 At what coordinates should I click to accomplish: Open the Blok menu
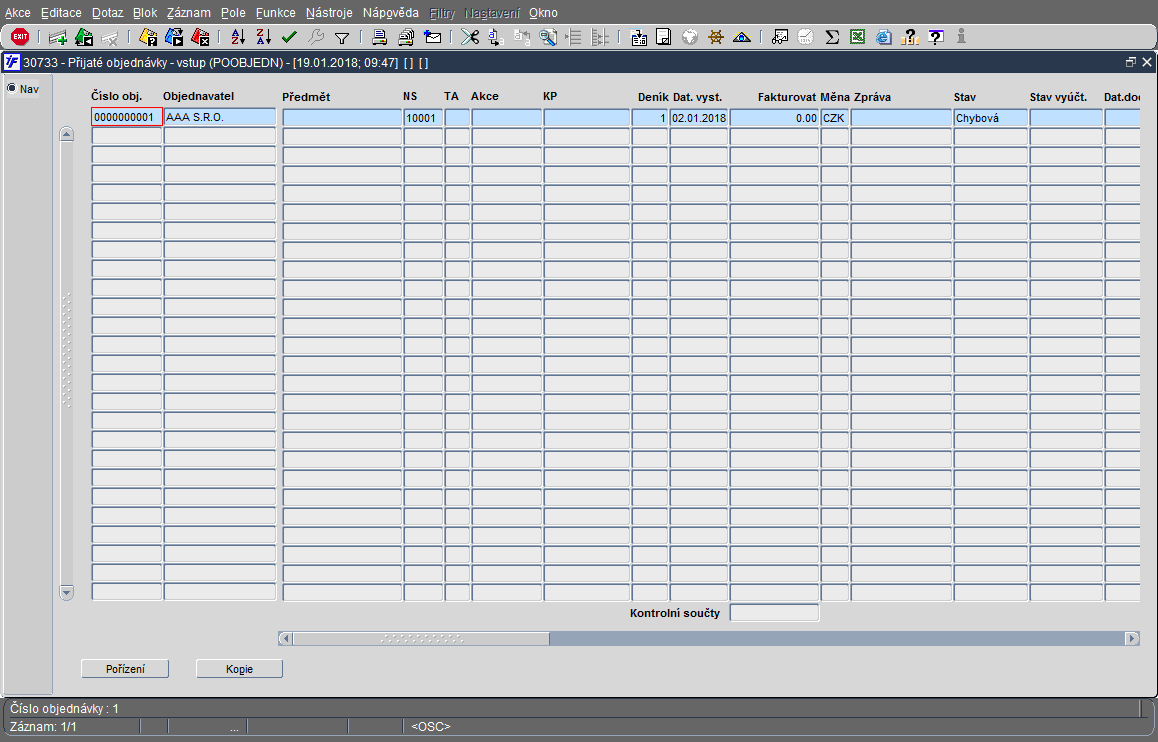coord(145,13)
